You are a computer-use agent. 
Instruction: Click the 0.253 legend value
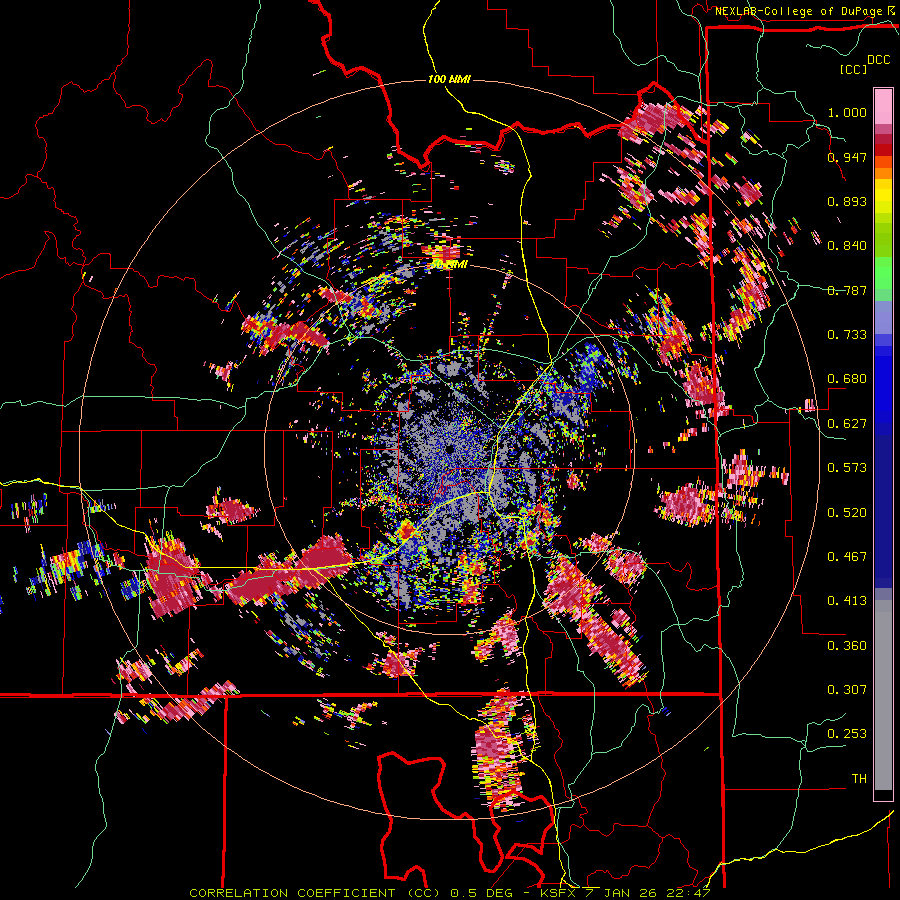[847, 734]
